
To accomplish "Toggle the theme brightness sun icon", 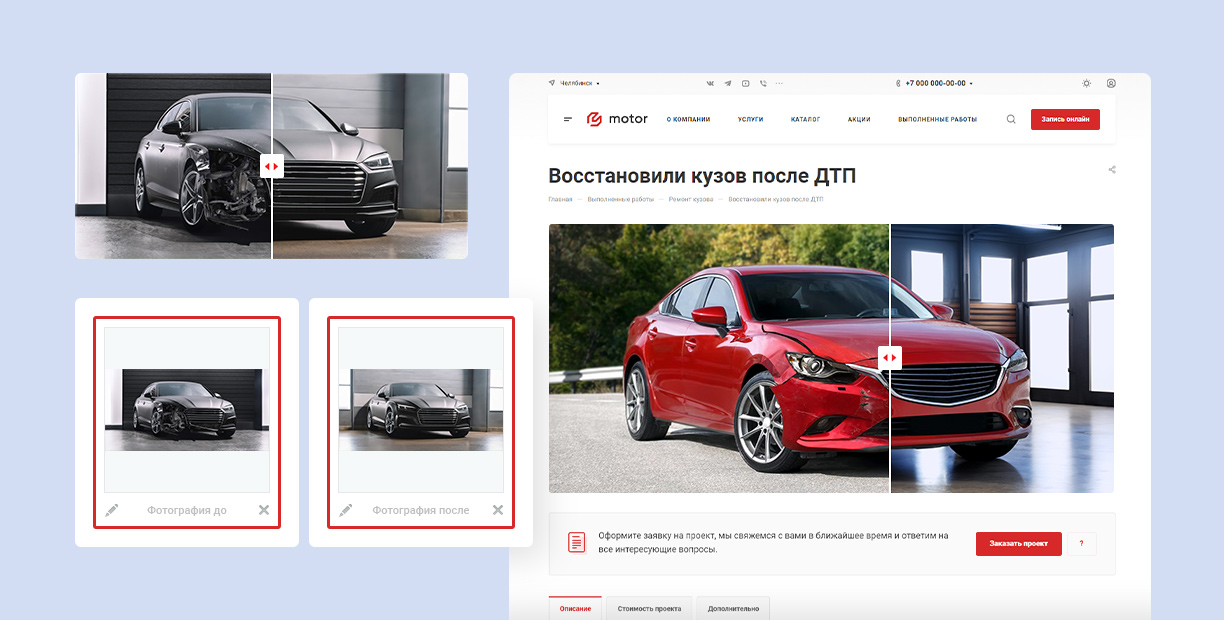I will pos(1086,83).
